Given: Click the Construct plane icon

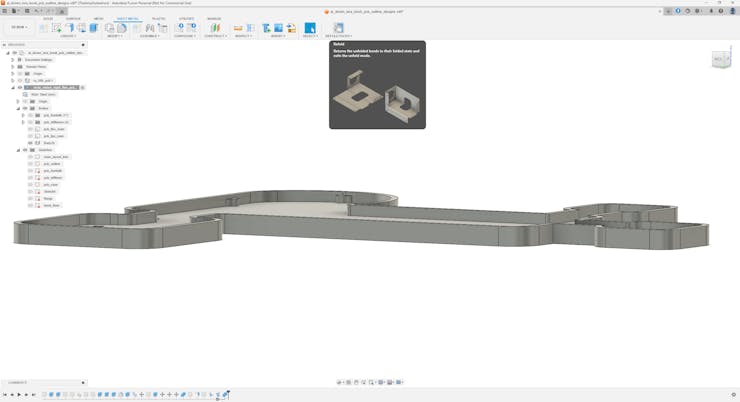Looking at the screenshot, I should pyautogui.click(x=214, y=28).
